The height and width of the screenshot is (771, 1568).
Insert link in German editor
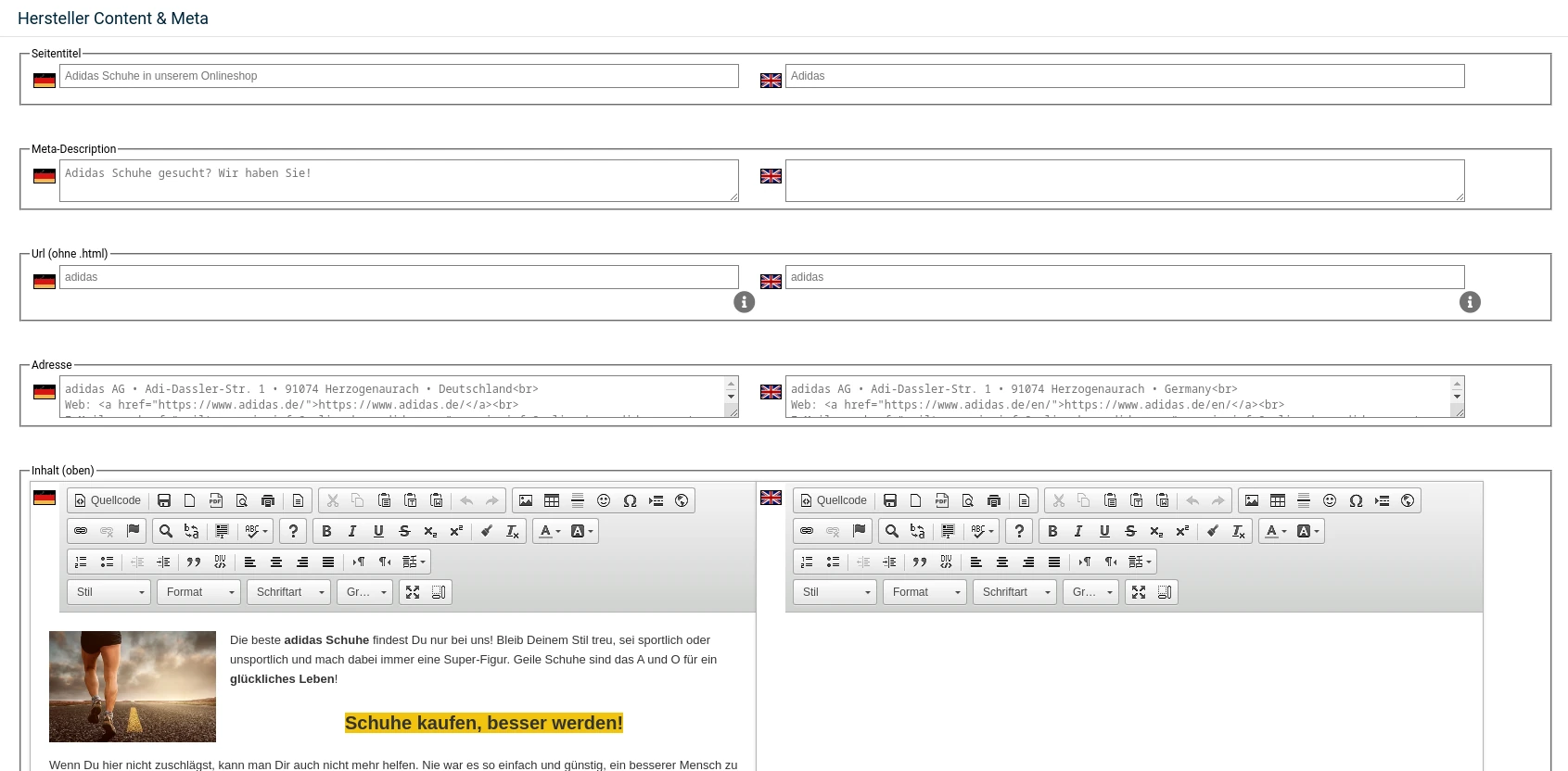click(x=81, y=531)
